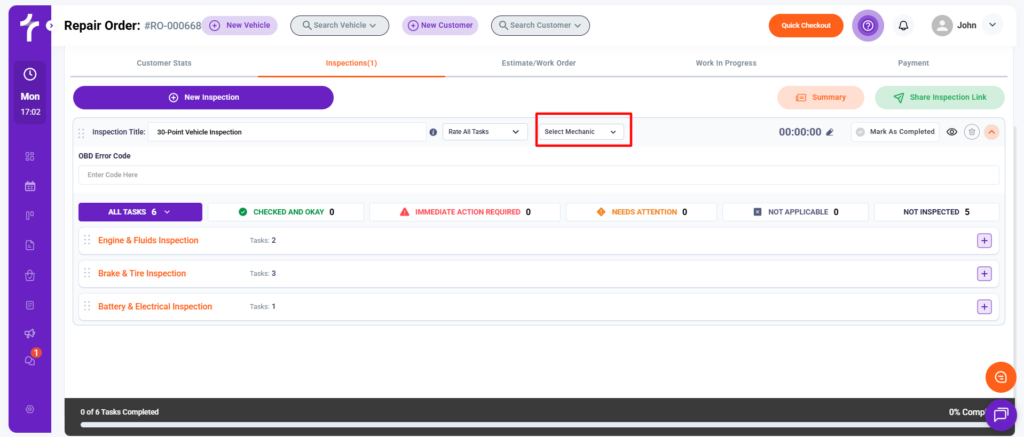Click the app logo at top left
This screenshot has height=437, width=1024.
pos(29,26)
